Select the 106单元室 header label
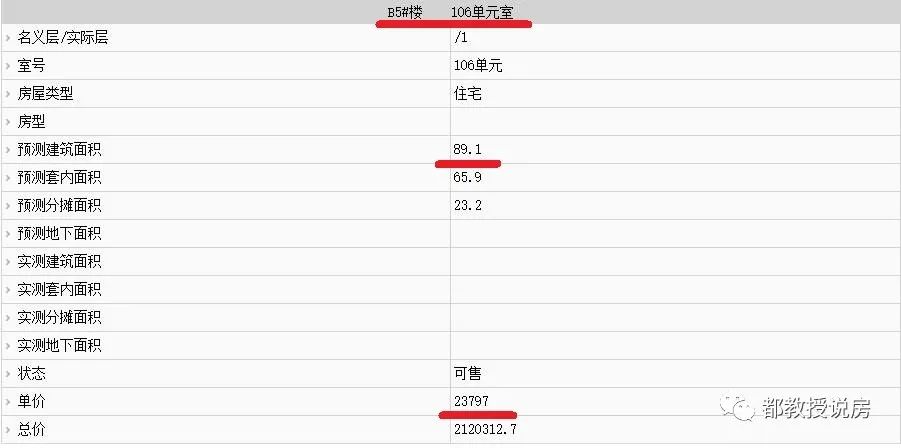 [482, 12]
